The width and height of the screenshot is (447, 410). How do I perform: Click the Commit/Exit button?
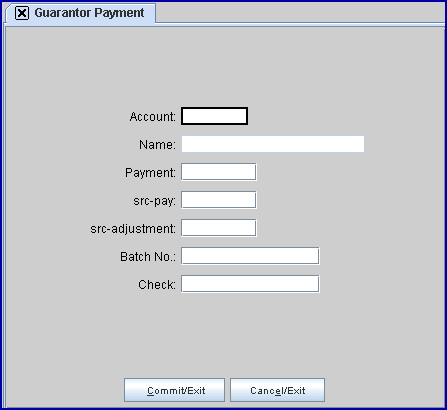(x=174, y=390)
